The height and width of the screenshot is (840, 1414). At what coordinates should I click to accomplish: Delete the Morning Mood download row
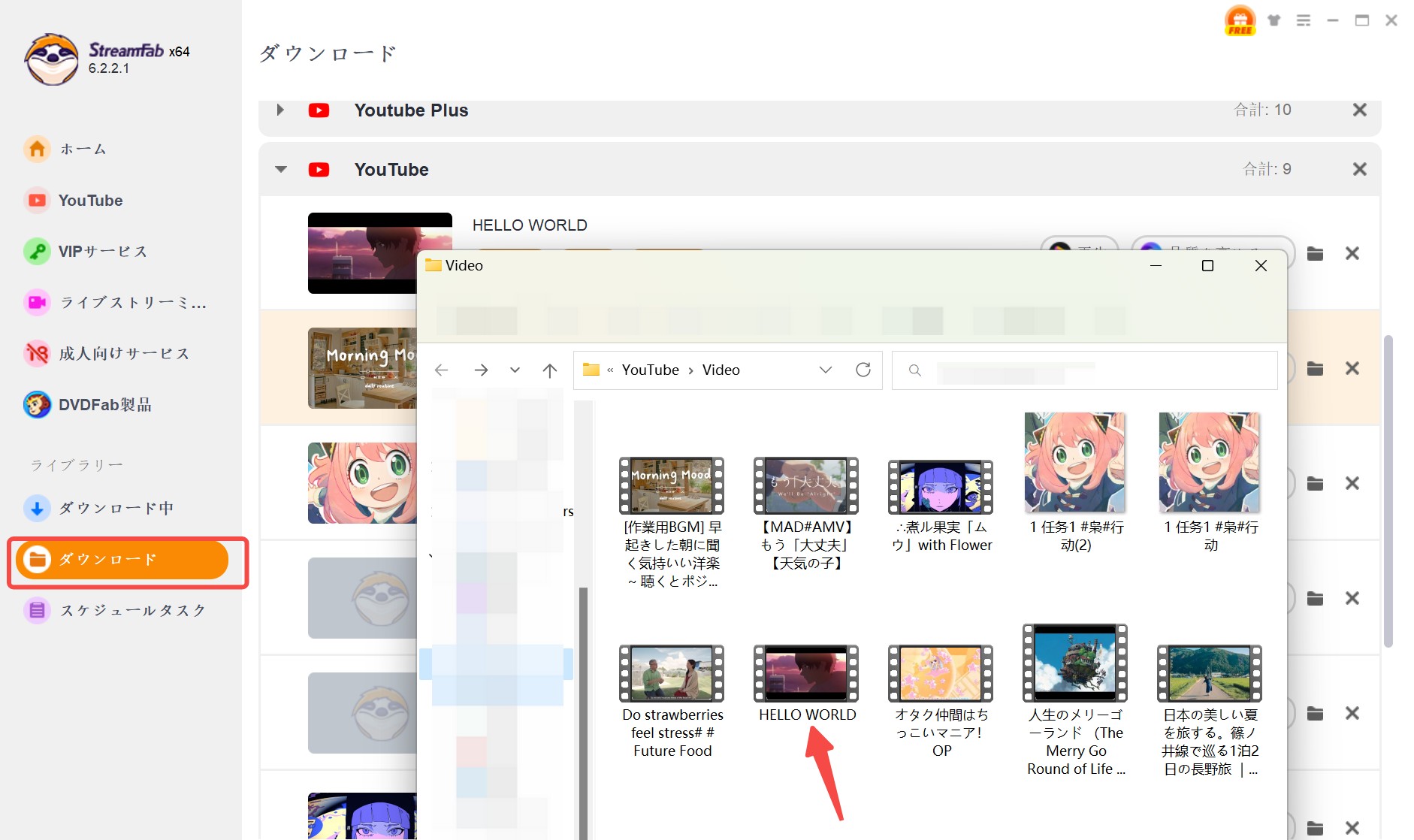coord(1352,368)
